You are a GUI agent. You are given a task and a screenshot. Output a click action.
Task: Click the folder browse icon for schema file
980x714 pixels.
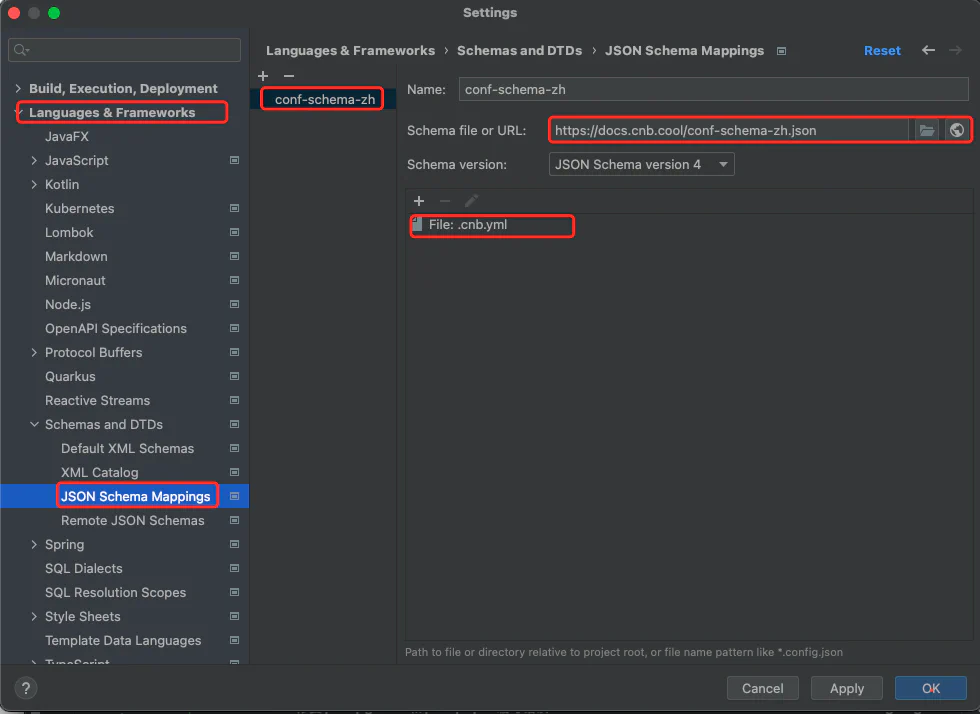click(x=926, y=130)
